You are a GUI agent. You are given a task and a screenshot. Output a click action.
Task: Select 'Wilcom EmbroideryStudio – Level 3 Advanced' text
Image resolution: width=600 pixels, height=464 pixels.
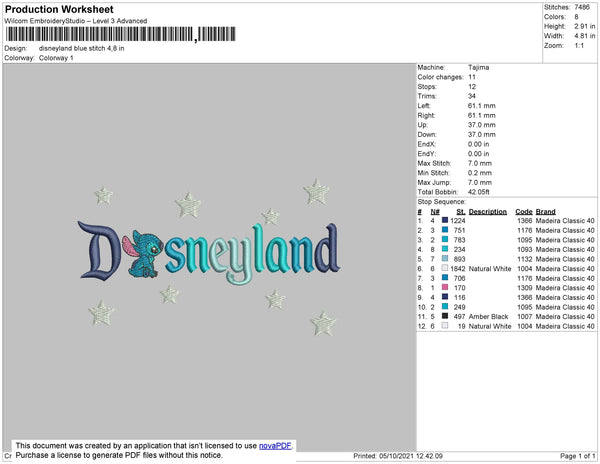(76, 21)
